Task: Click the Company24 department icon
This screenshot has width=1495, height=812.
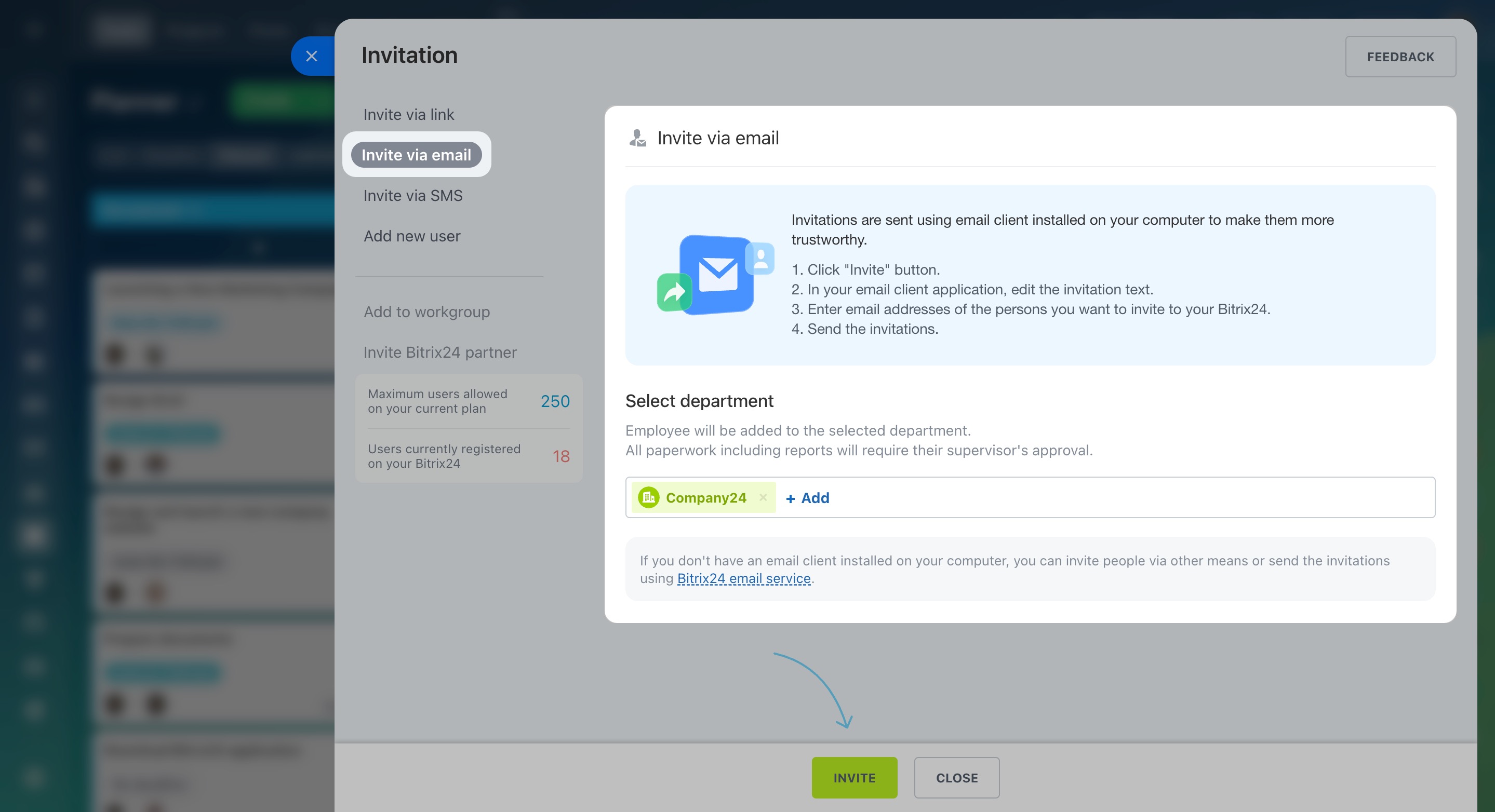Action: coord(648,498)
